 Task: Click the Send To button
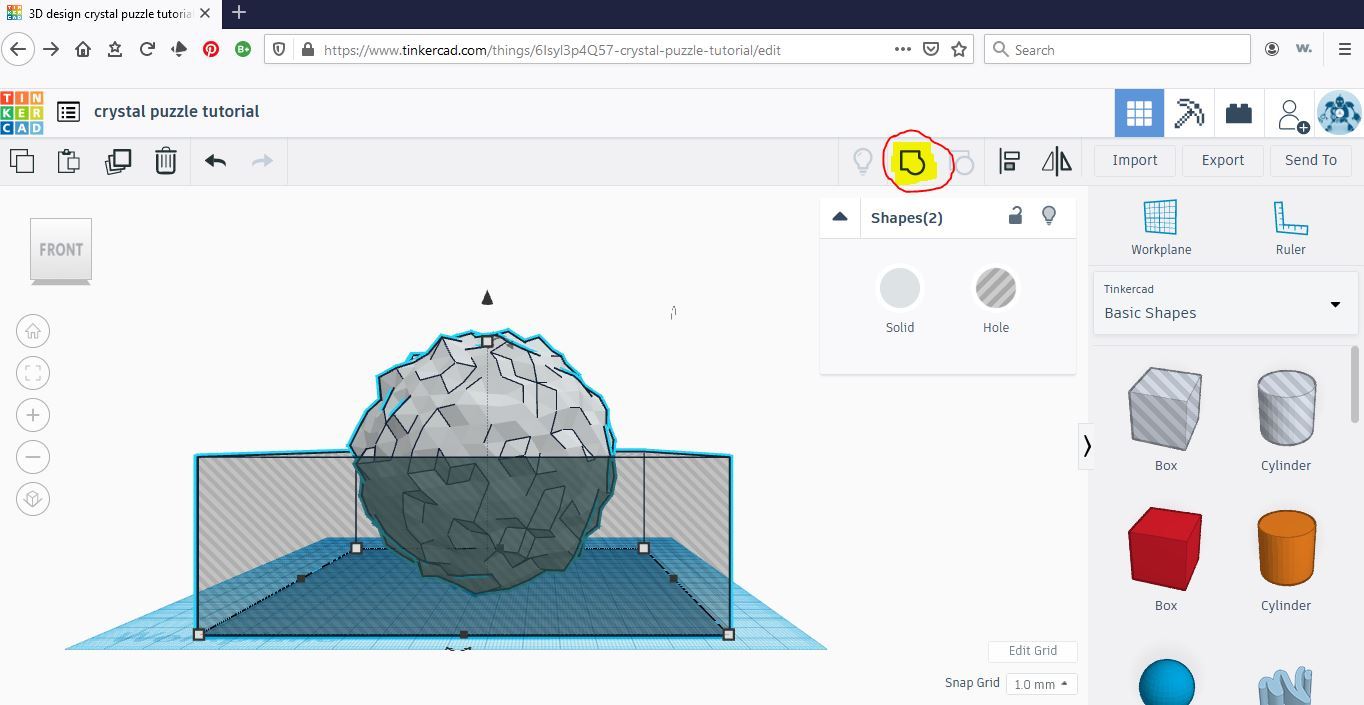coord(1310,160)
